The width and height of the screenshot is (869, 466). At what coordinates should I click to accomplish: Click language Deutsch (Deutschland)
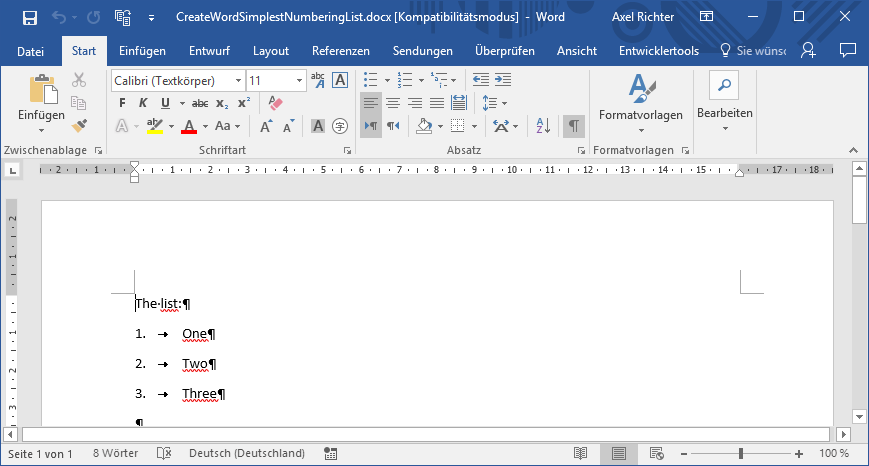click(247, 453)
